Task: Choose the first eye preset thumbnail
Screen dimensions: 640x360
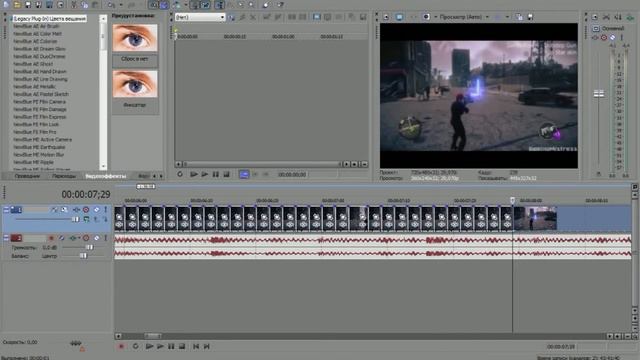Action: tap(135, 38)
